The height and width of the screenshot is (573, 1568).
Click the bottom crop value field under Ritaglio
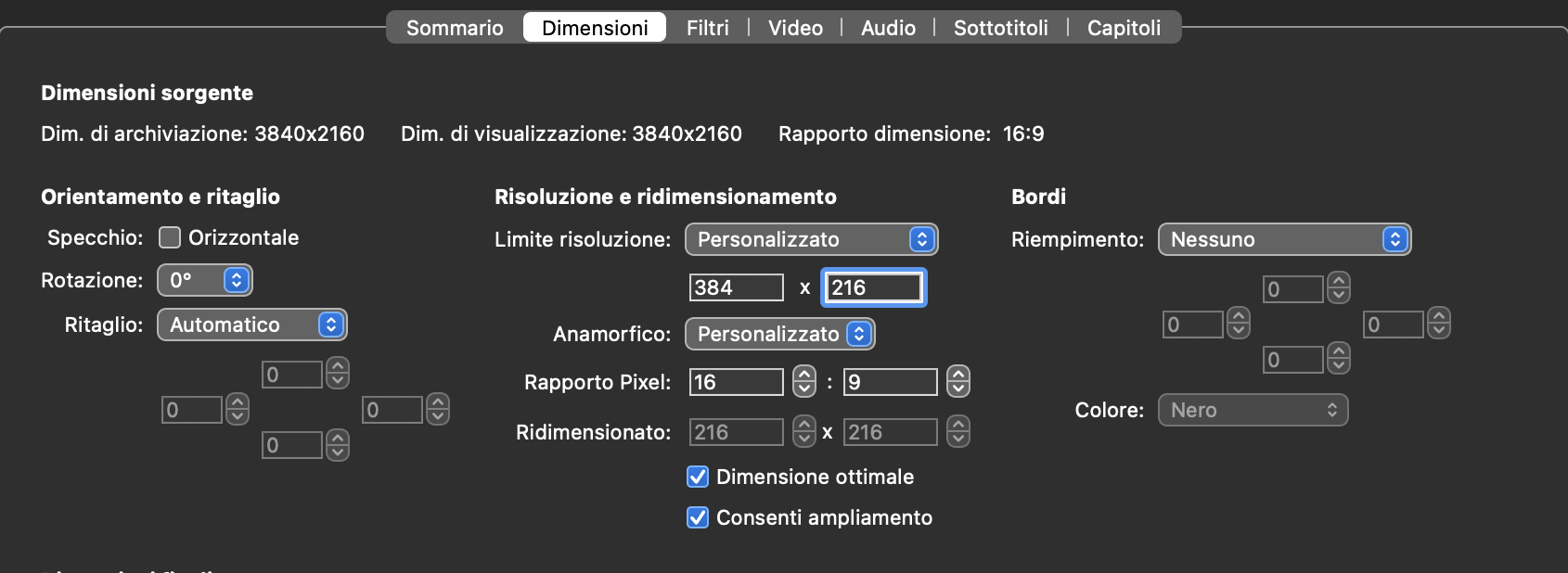pos(292,445)
